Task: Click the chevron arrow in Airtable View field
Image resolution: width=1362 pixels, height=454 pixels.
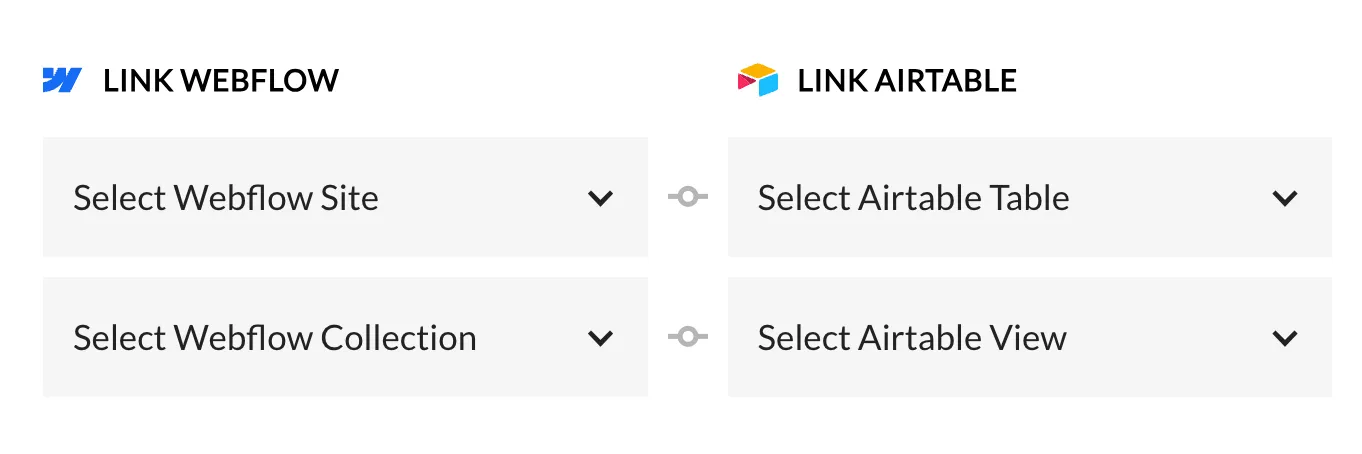Action: (x=1285, y=338)
